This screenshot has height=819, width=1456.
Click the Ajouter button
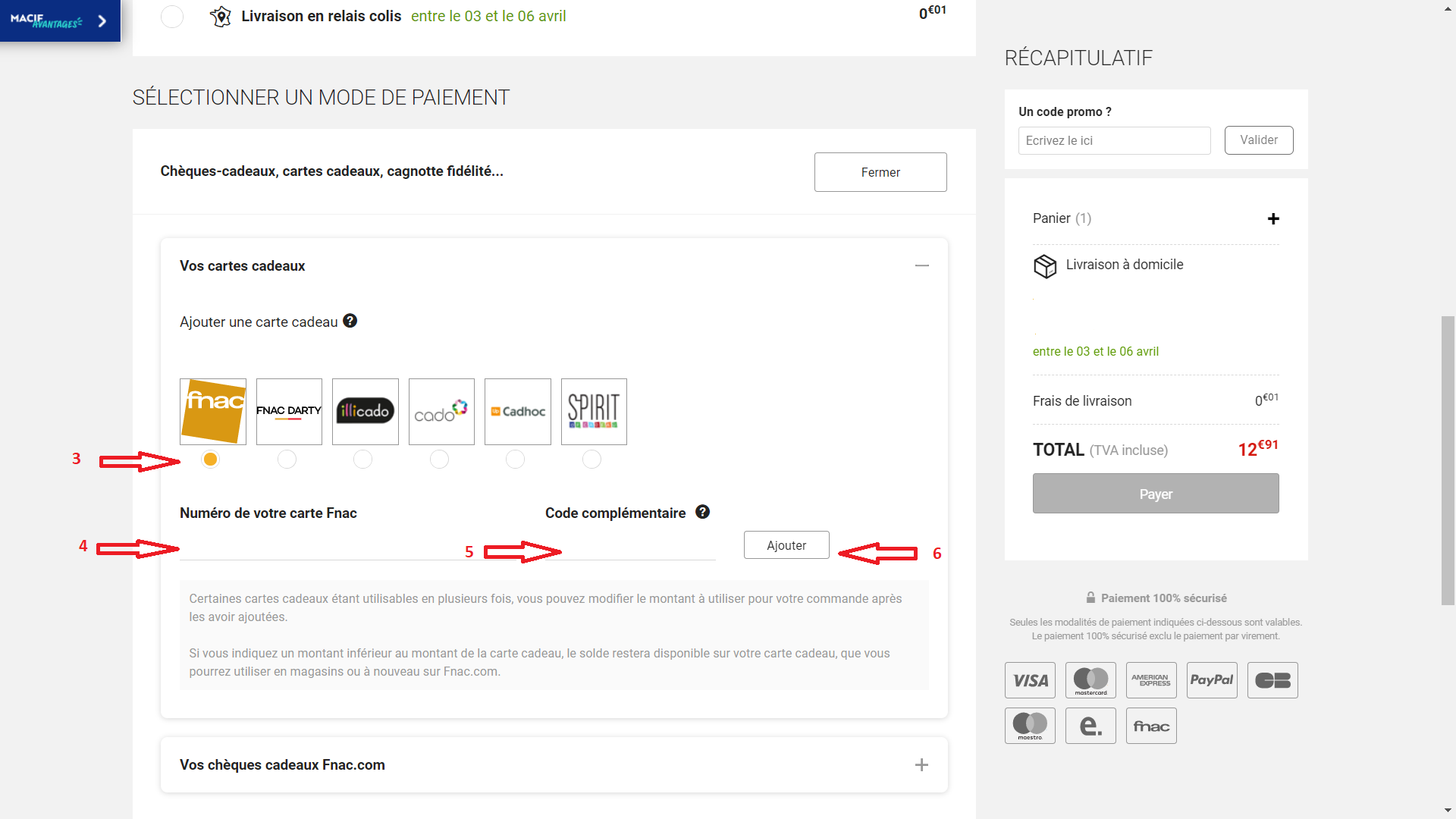click(x=786, y=545)
